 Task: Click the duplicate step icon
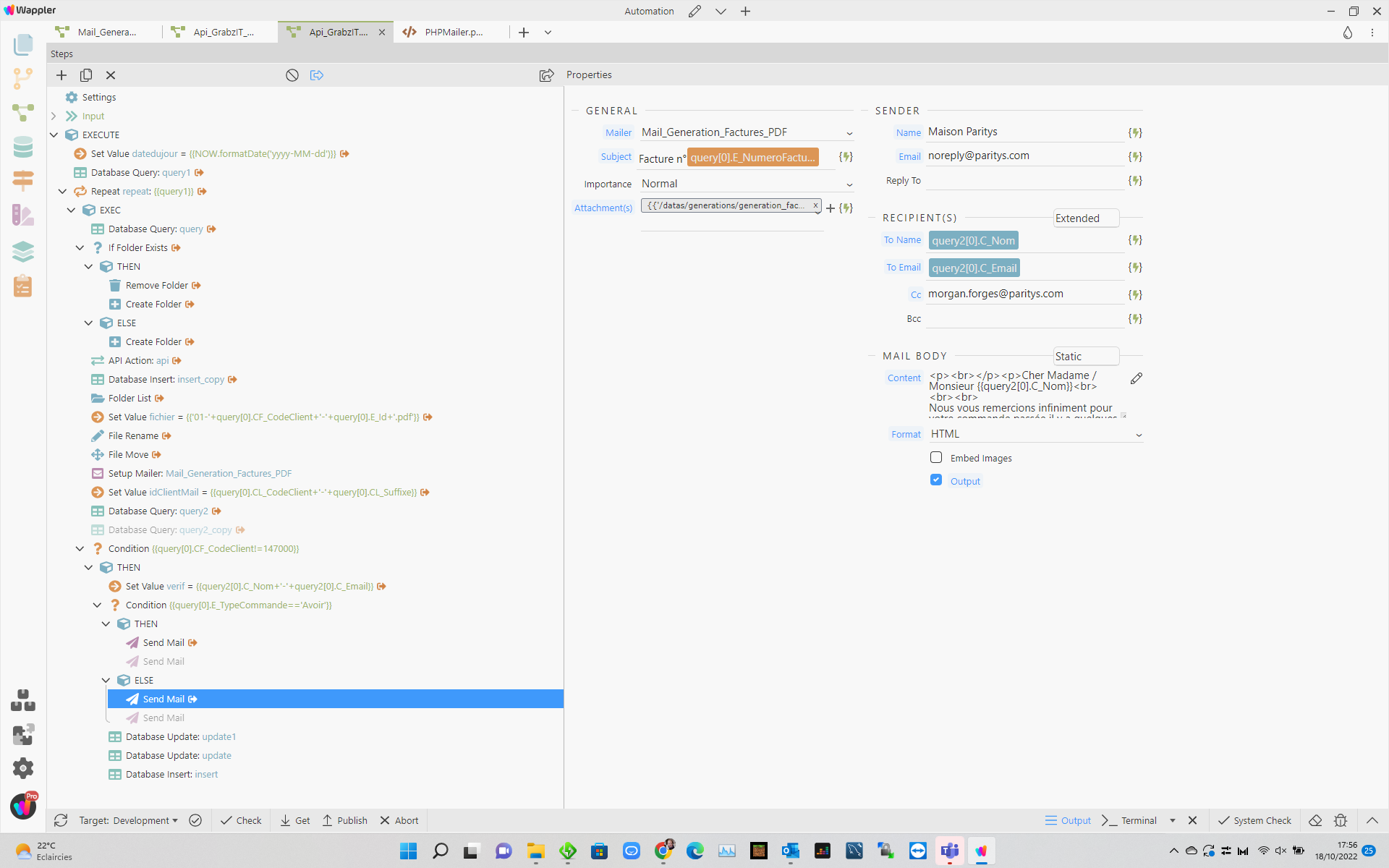tap(86, 75)
